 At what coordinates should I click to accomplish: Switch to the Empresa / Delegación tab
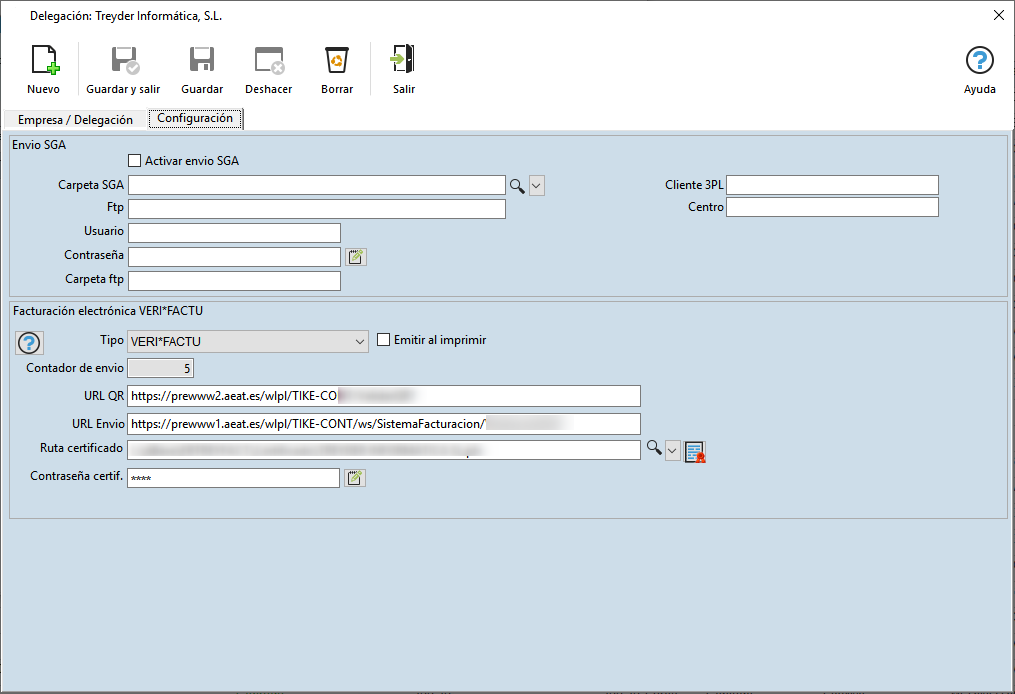click(x=75, y=120)
